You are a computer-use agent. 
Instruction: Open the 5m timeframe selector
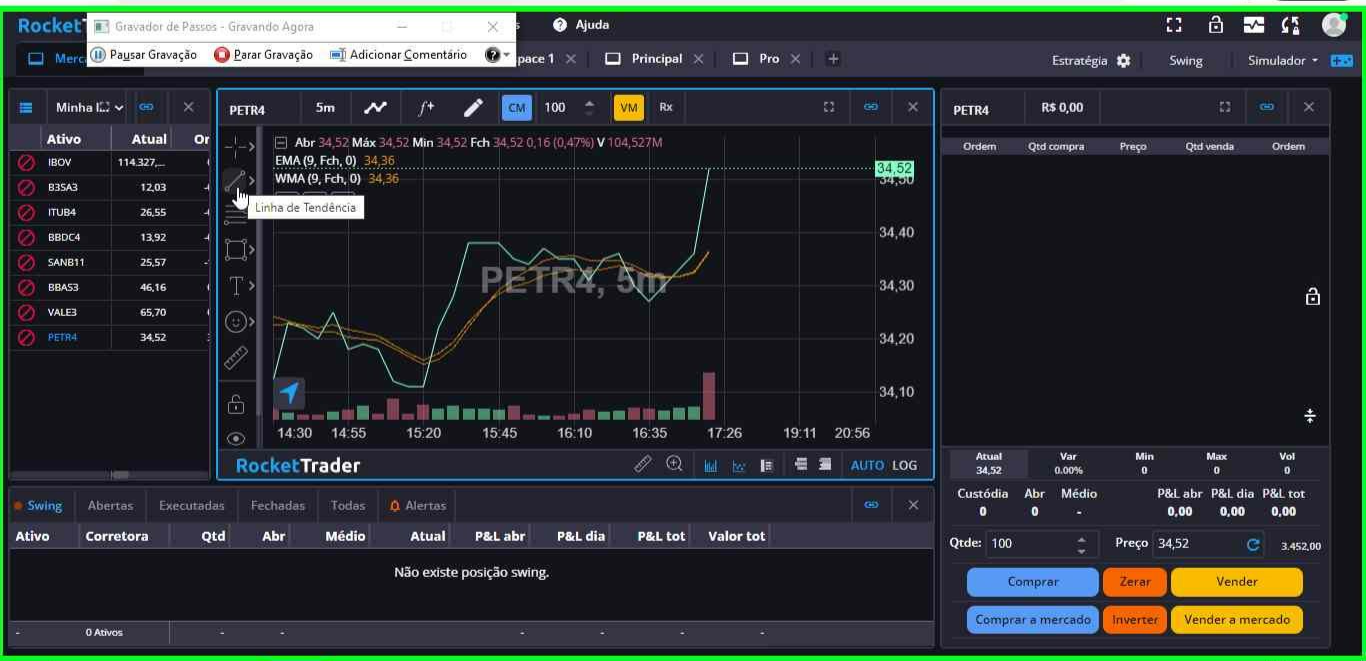tap(326, 108)
